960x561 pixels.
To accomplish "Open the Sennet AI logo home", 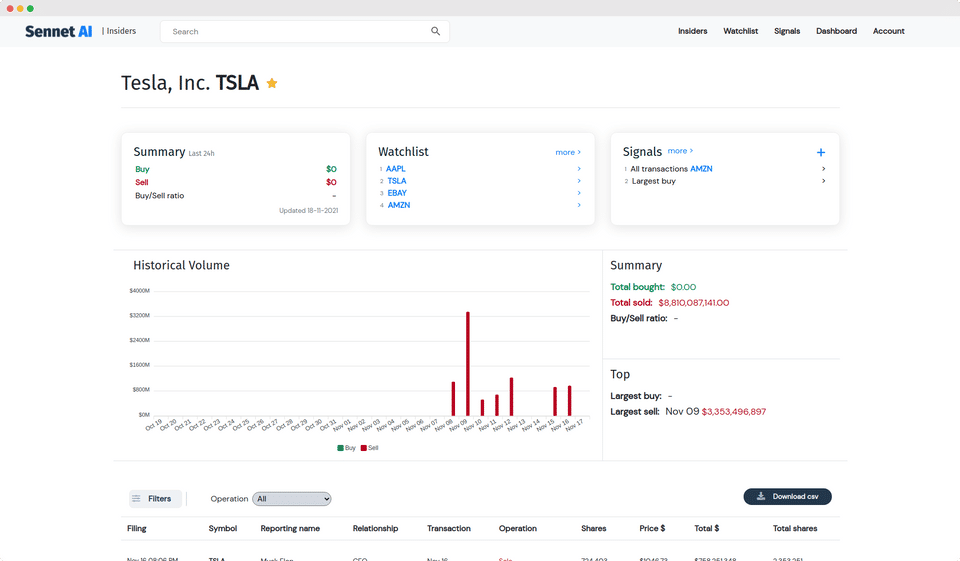I will pyautogui.click(x=59, y=31).
